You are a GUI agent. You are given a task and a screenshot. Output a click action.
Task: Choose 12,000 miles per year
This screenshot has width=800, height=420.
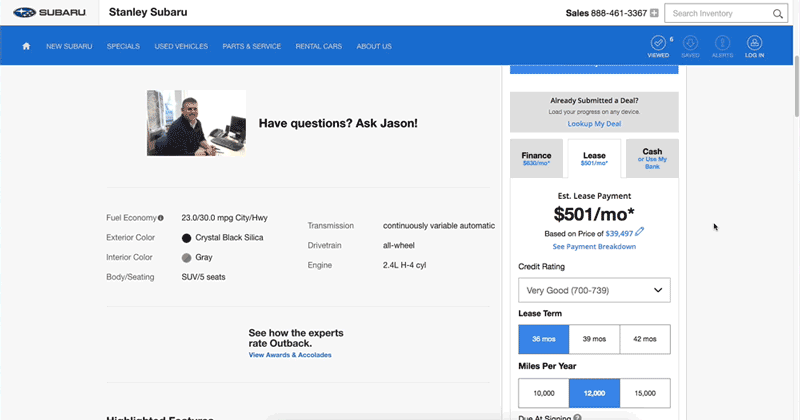[x=594, y=393]
